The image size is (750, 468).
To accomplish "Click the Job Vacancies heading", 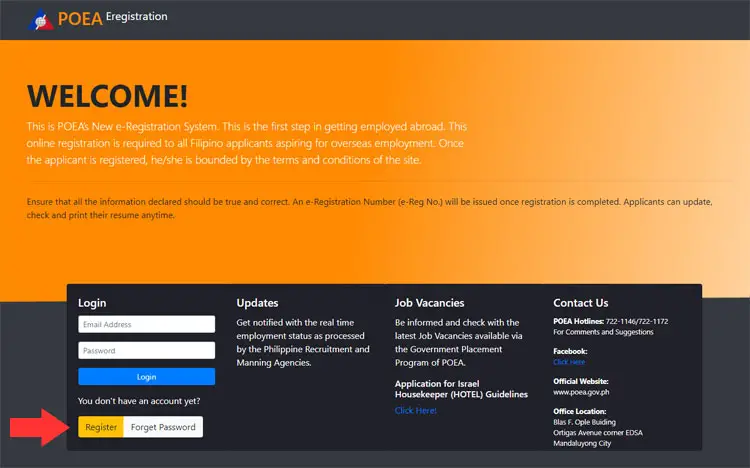I will click(x=430, y=303).
